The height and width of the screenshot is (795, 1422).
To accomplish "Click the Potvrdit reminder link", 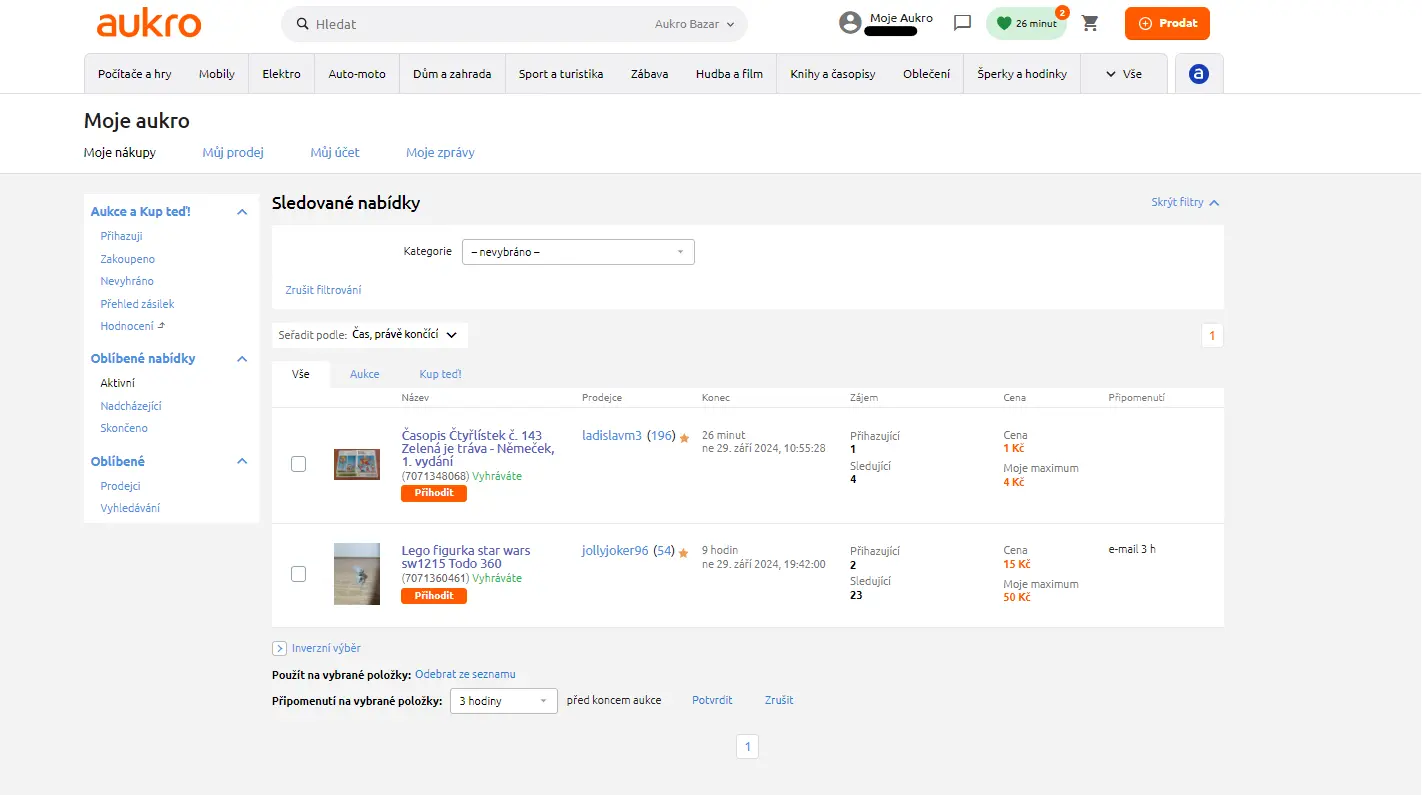I will click(712, 700).
